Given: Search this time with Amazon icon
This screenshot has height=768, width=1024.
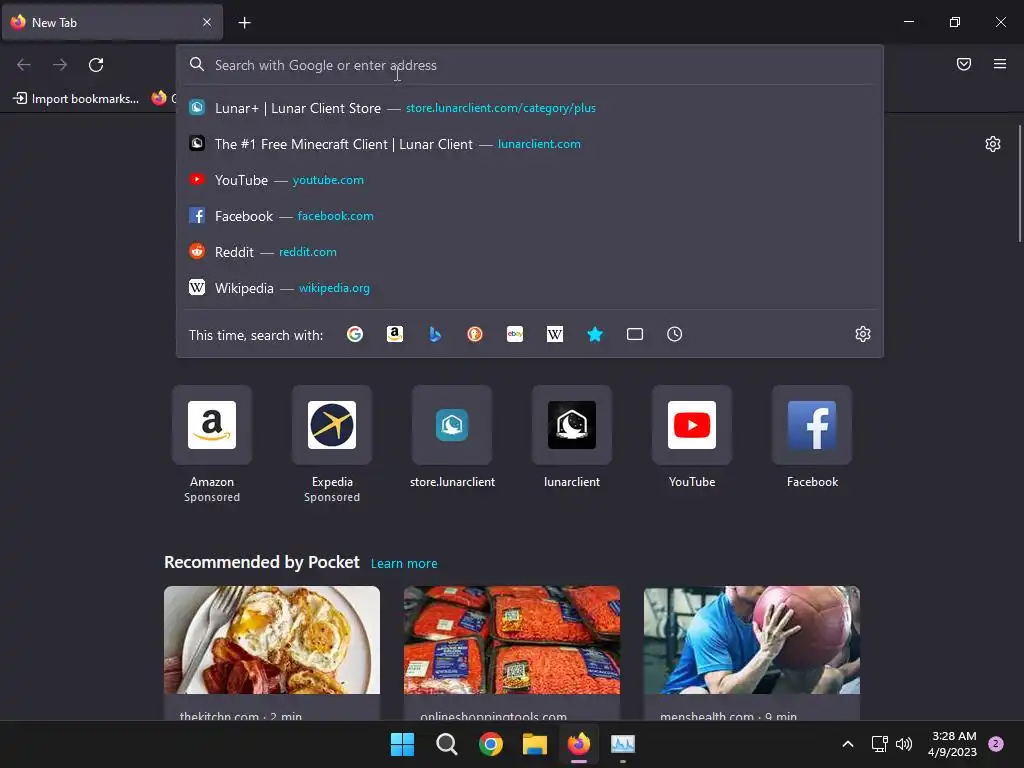Looking at the screenshot, I should (394, 334).
